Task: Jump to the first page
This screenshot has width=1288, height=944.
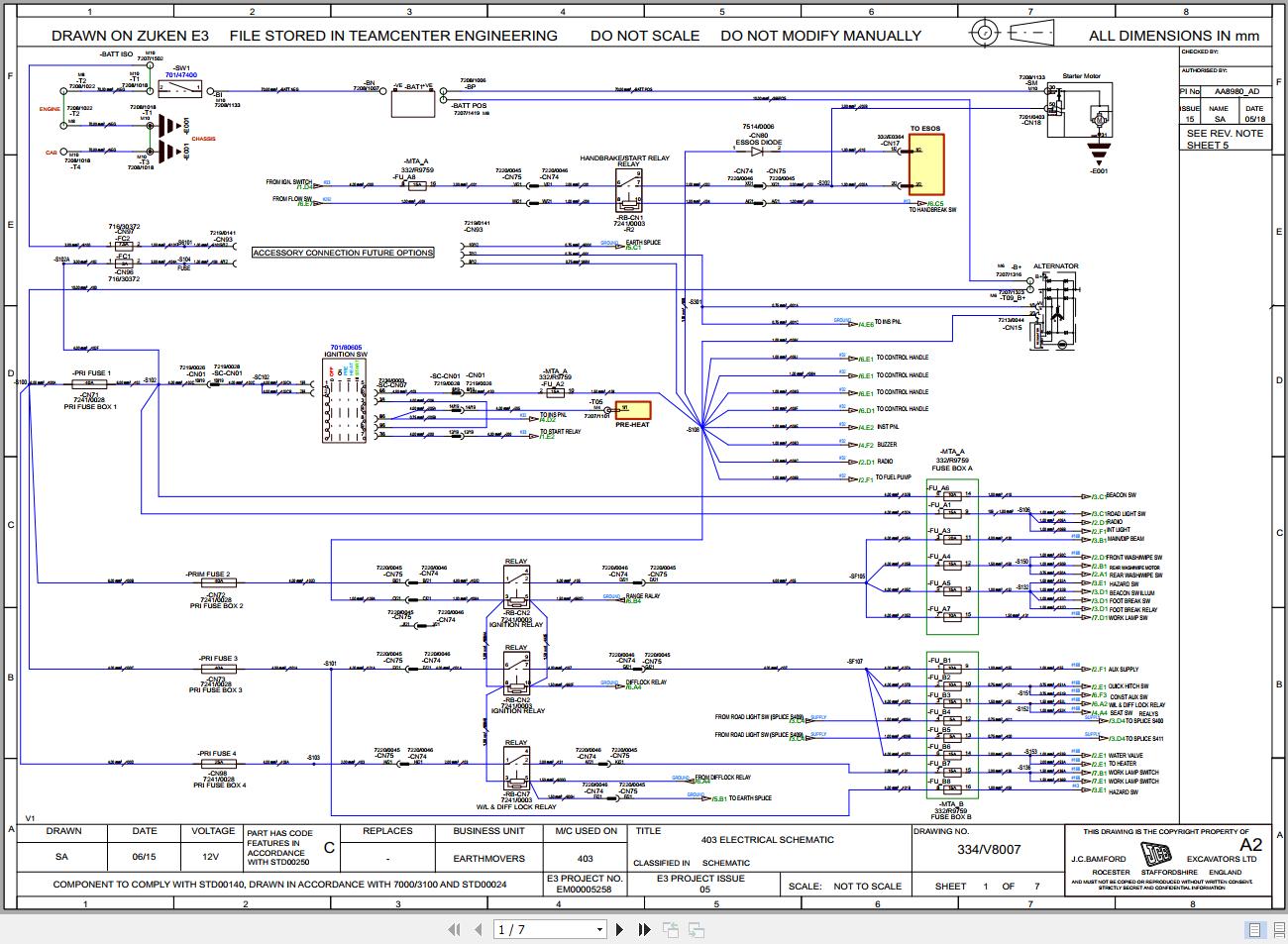Action: tap(455, 929)
